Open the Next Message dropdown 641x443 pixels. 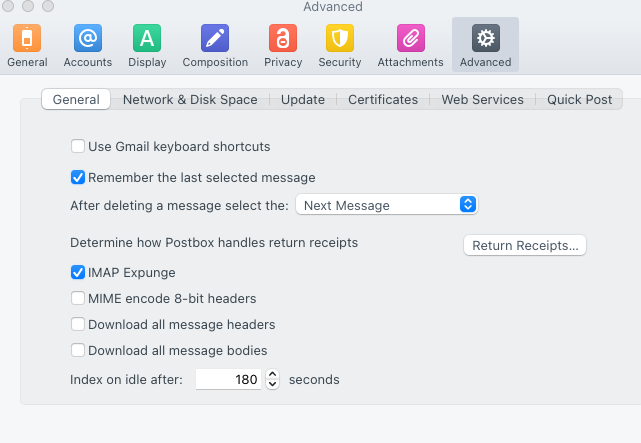tap(386, 205)
